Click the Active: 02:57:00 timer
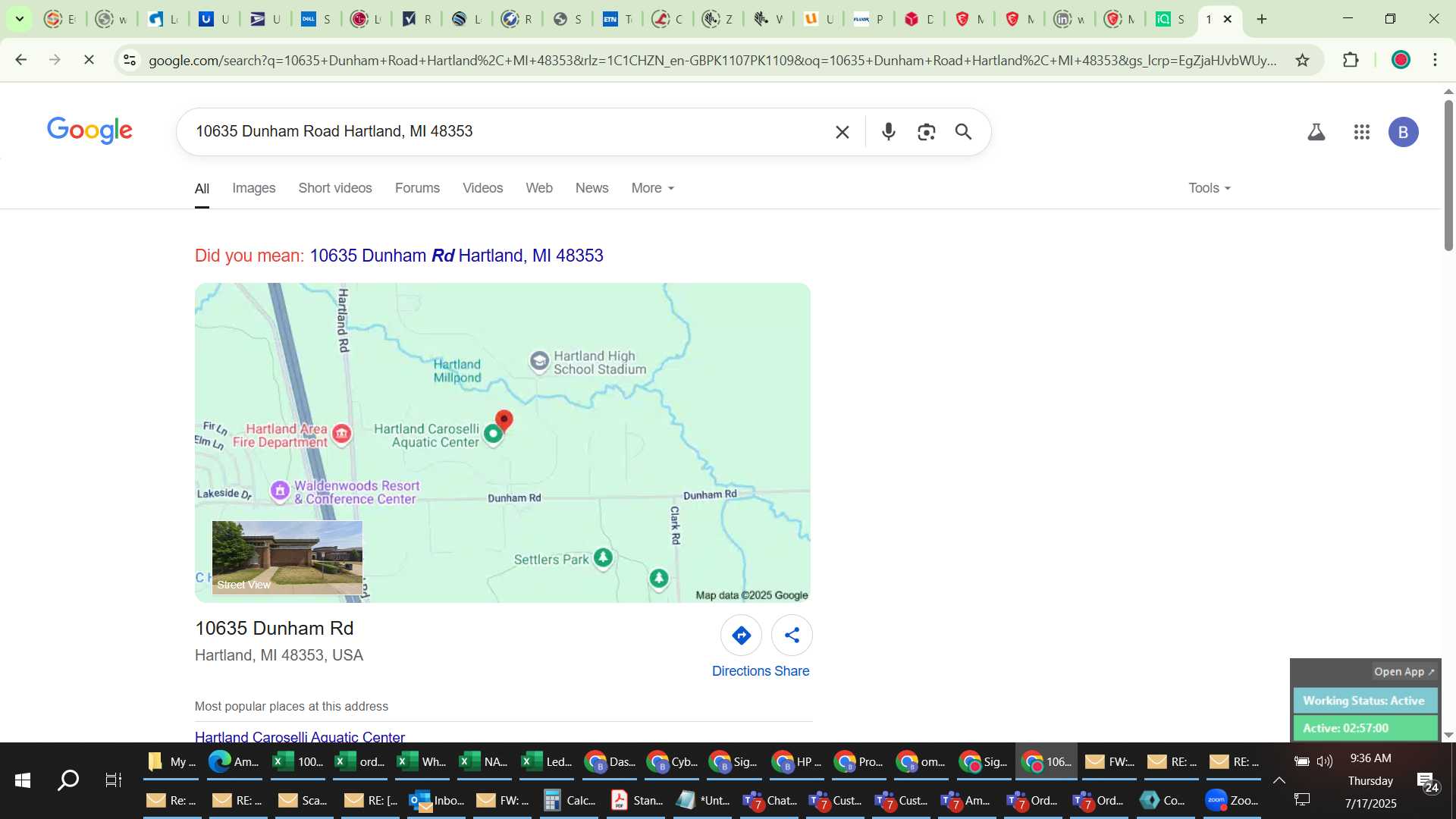 point(1364,728)
